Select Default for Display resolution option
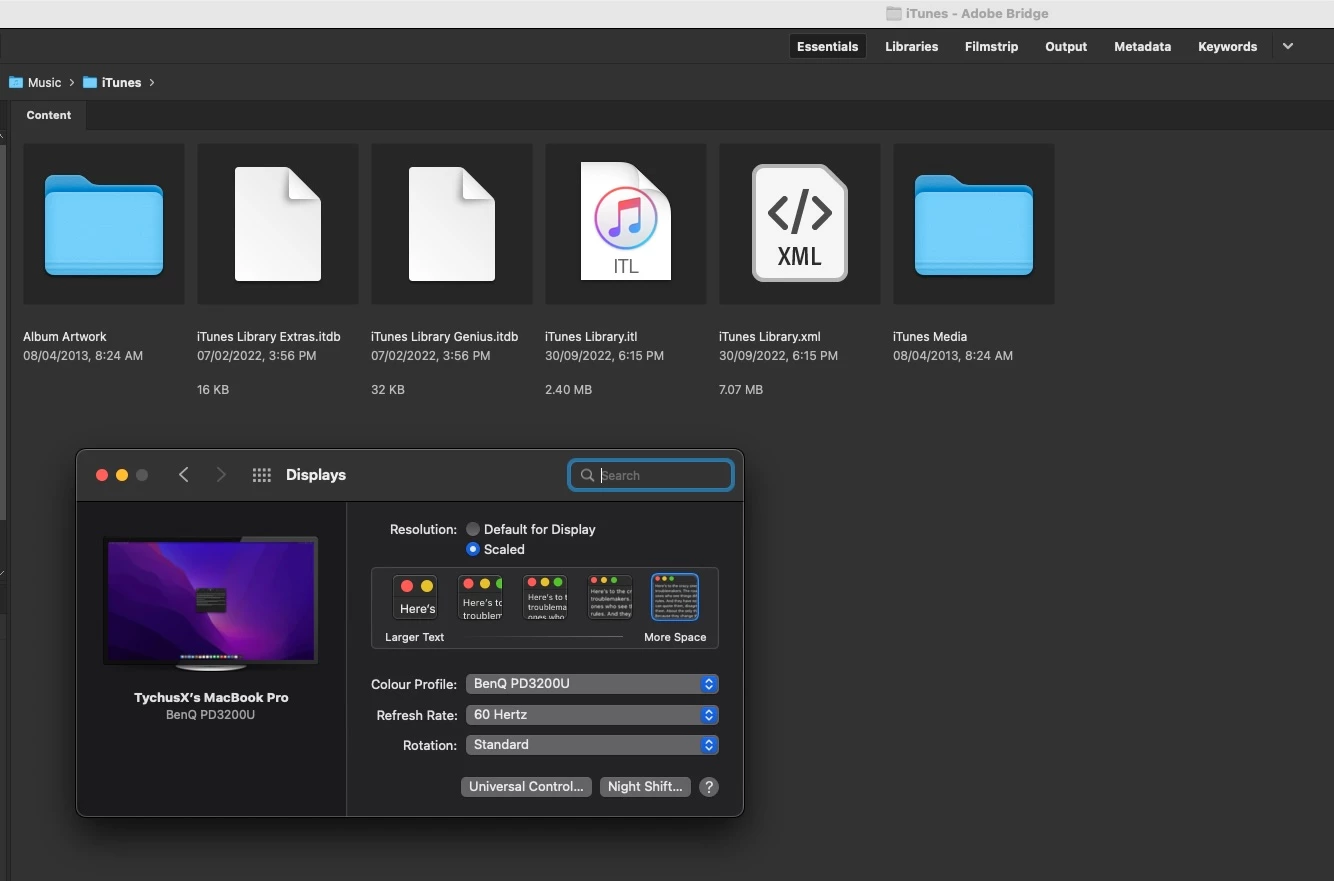This screenshot has height=881, width=1334. (473, 529)
